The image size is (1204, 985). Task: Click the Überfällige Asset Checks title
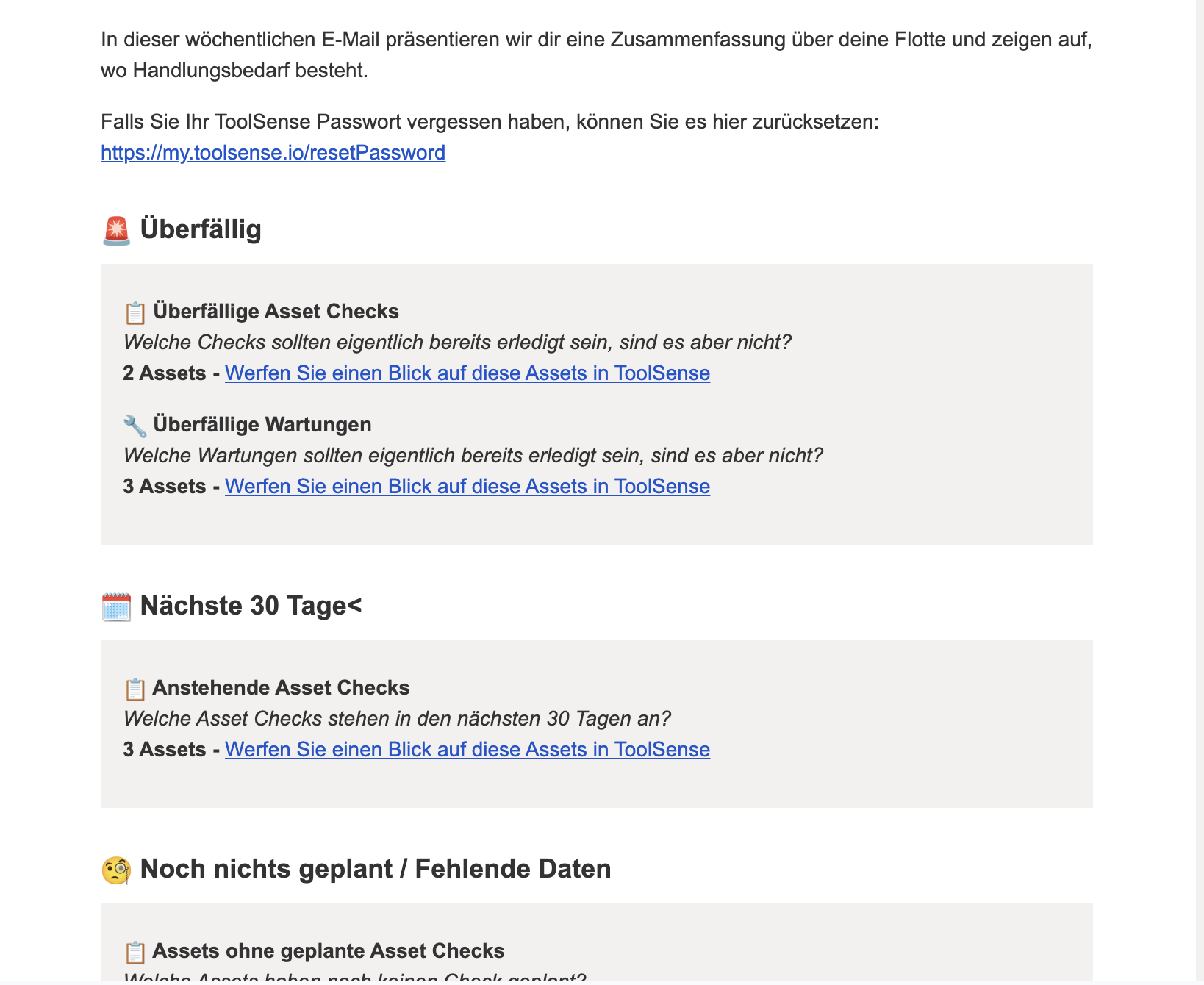click(x=276, y=311)
